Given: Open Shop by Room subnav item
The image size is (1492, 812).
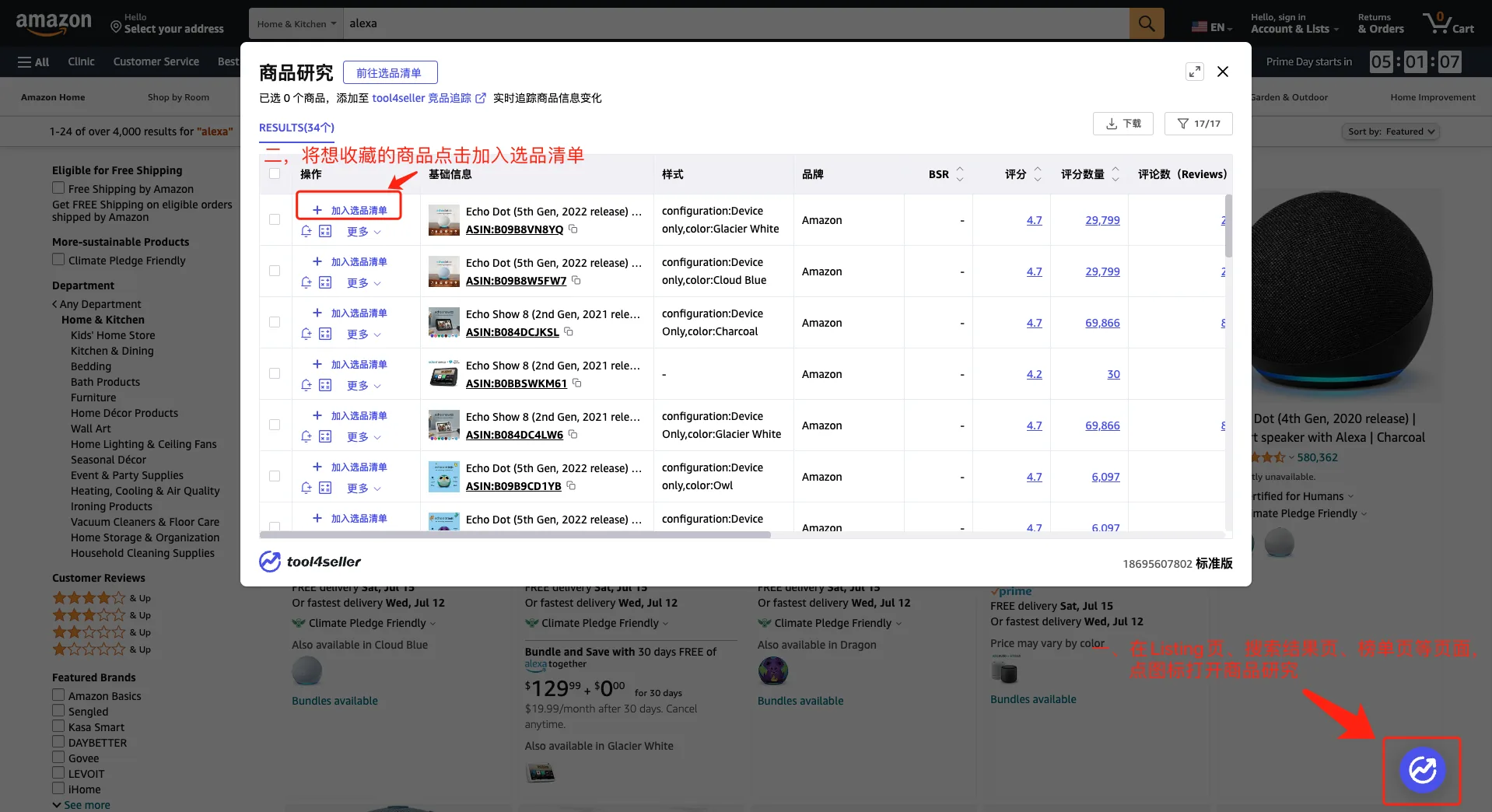Looking at the screenshot, I should coord(178,97).
